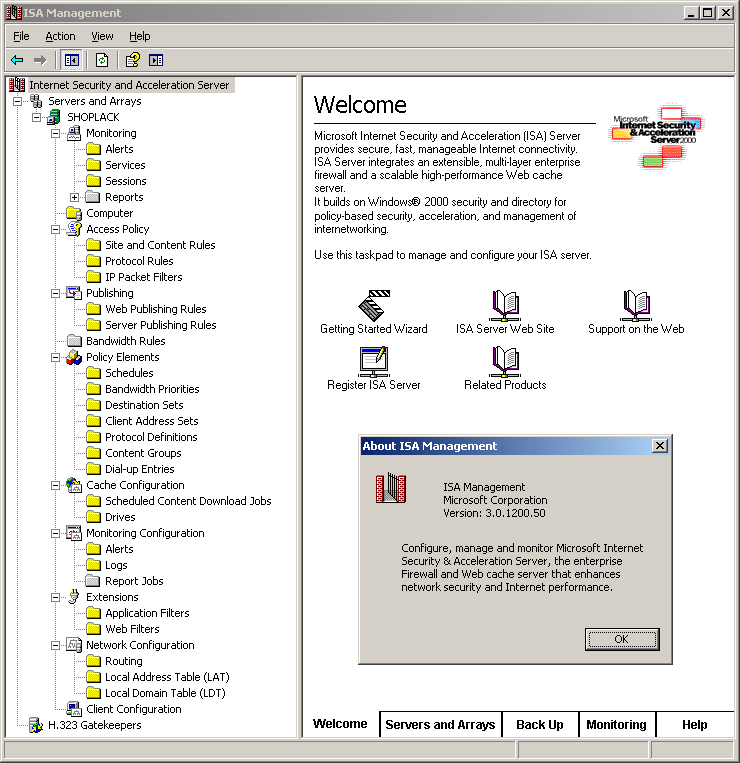Viewport: 740px width, 763px height.
Task: Click the Back arrow toolbar icon
Action: (17, 60)
